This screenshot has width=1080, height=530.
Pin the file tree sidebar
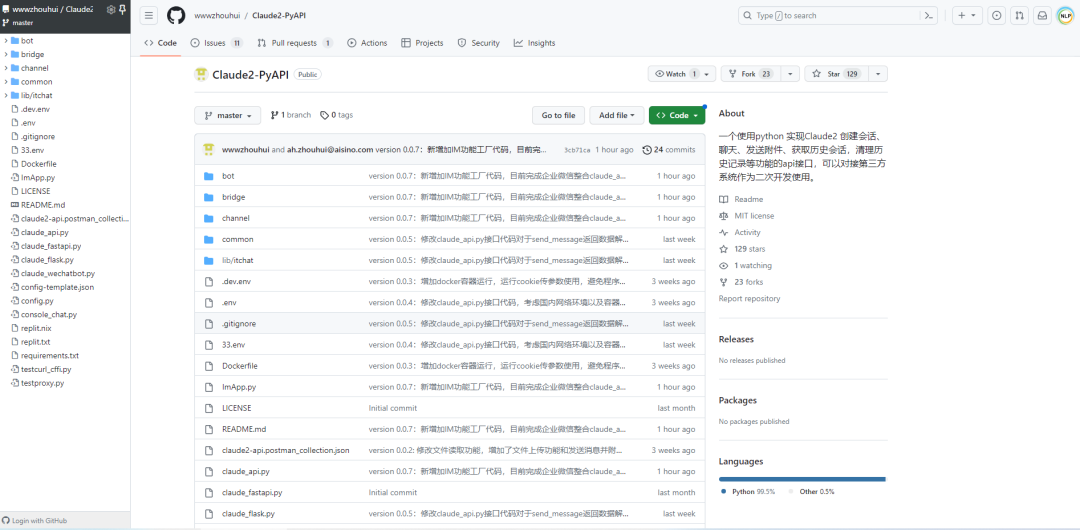122,9
